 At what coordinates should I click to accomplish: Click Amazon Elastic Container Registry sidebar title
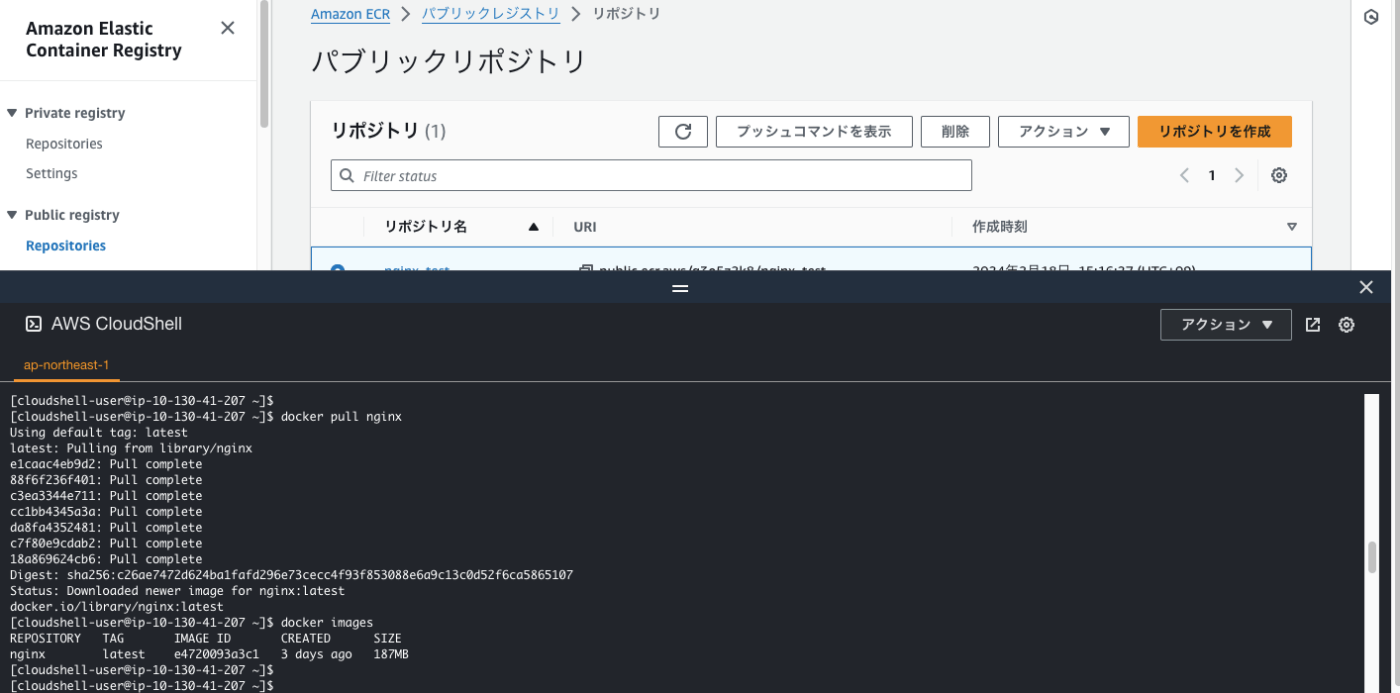(x=104, y=39)
